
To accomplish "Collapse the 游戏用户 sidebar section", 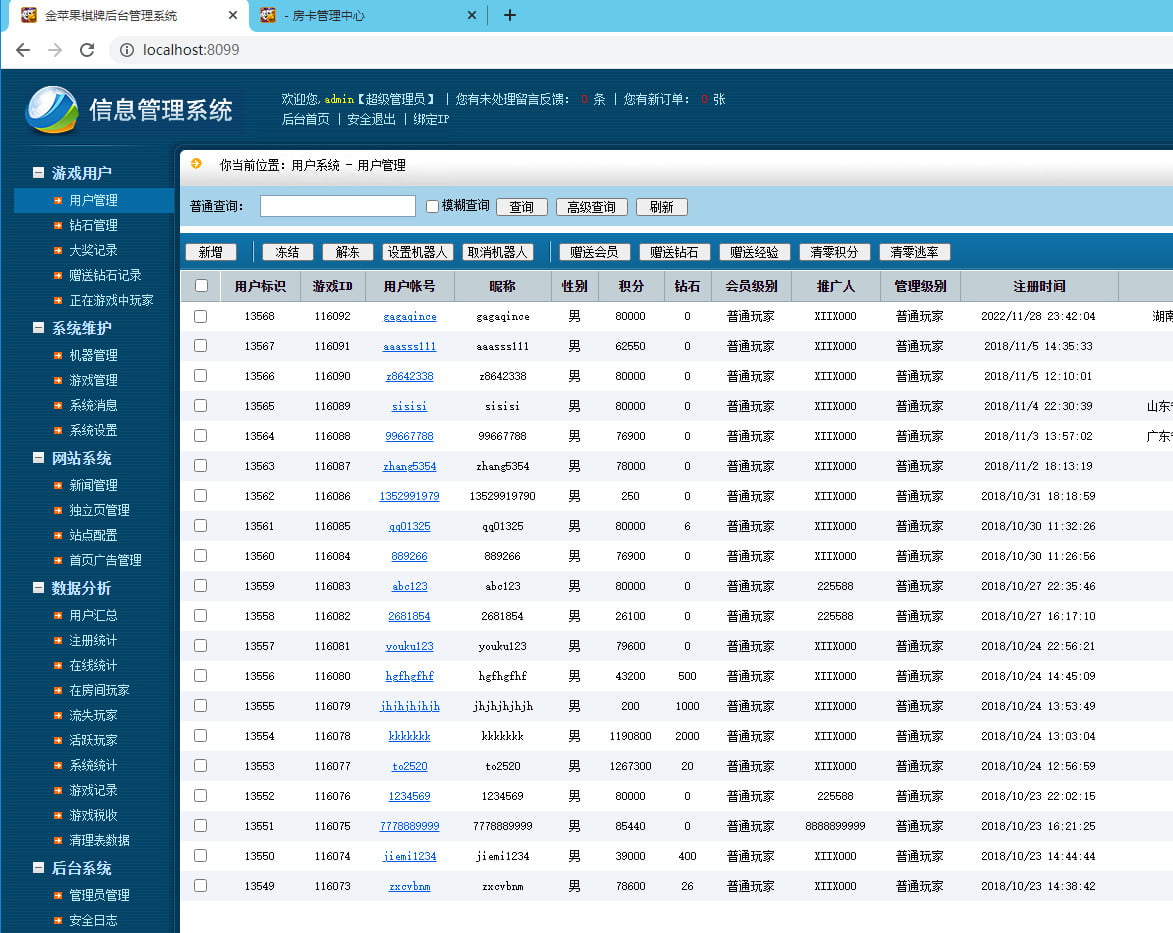I will pyautogui.click(x=39, y=173).
